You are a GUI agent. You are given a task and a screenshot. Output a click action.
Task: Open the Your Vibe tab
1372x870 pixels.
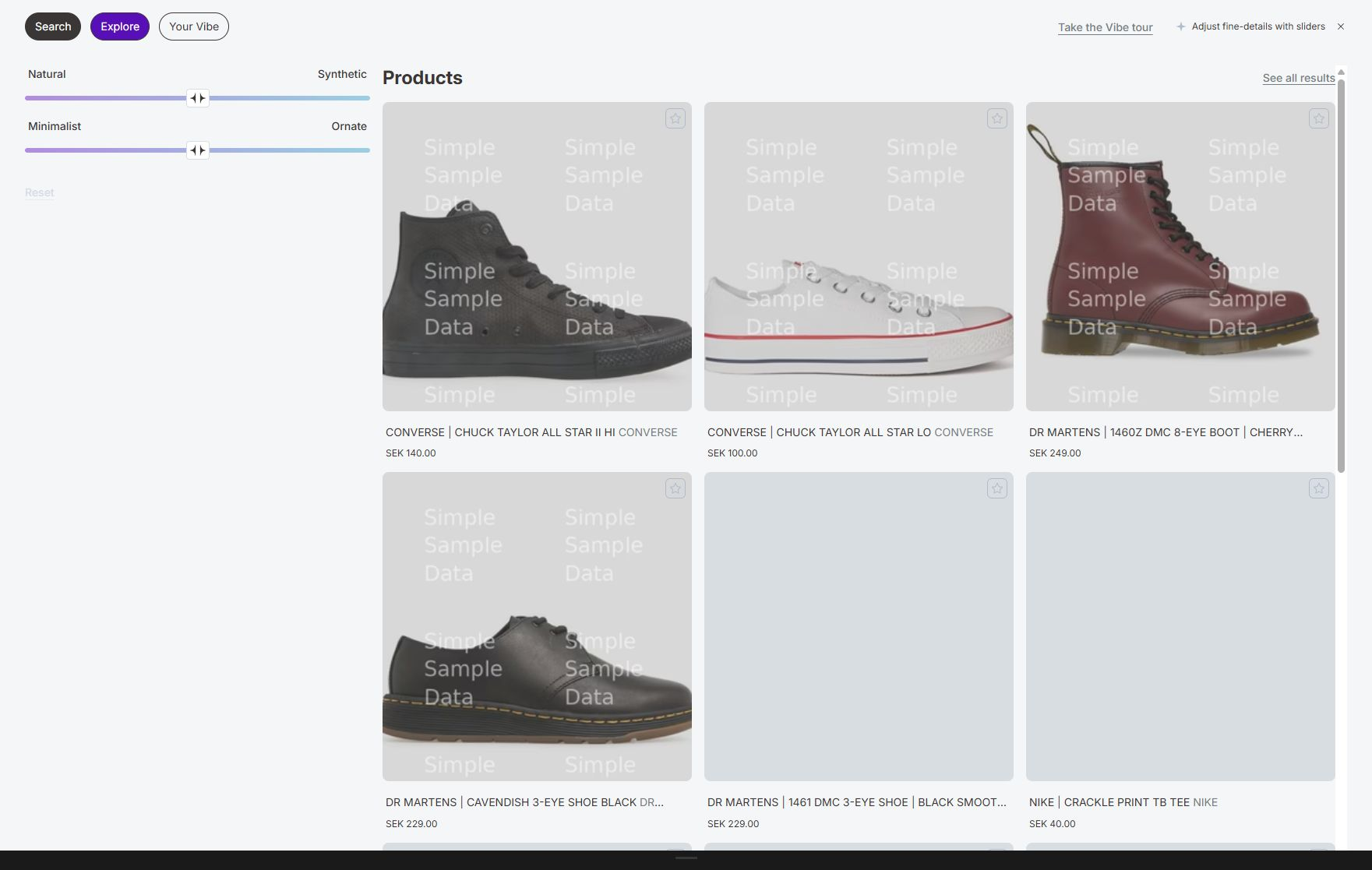[194, 26]
